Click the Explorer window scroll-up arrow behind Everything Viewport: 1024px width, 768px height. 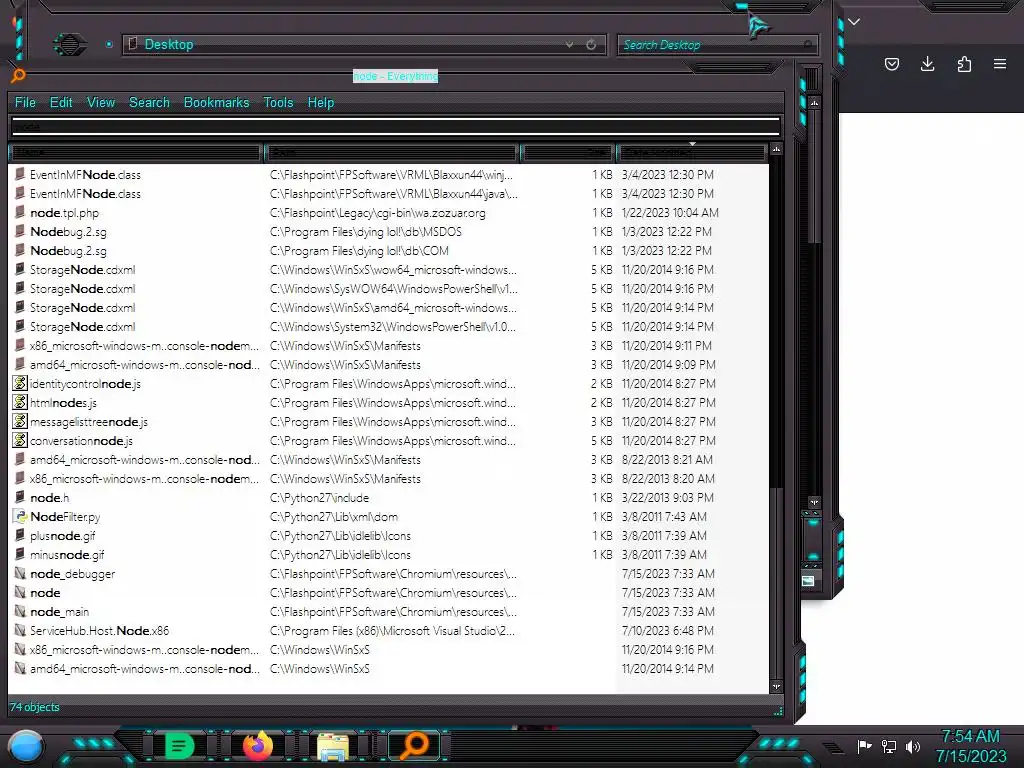(x=814, y=103)
